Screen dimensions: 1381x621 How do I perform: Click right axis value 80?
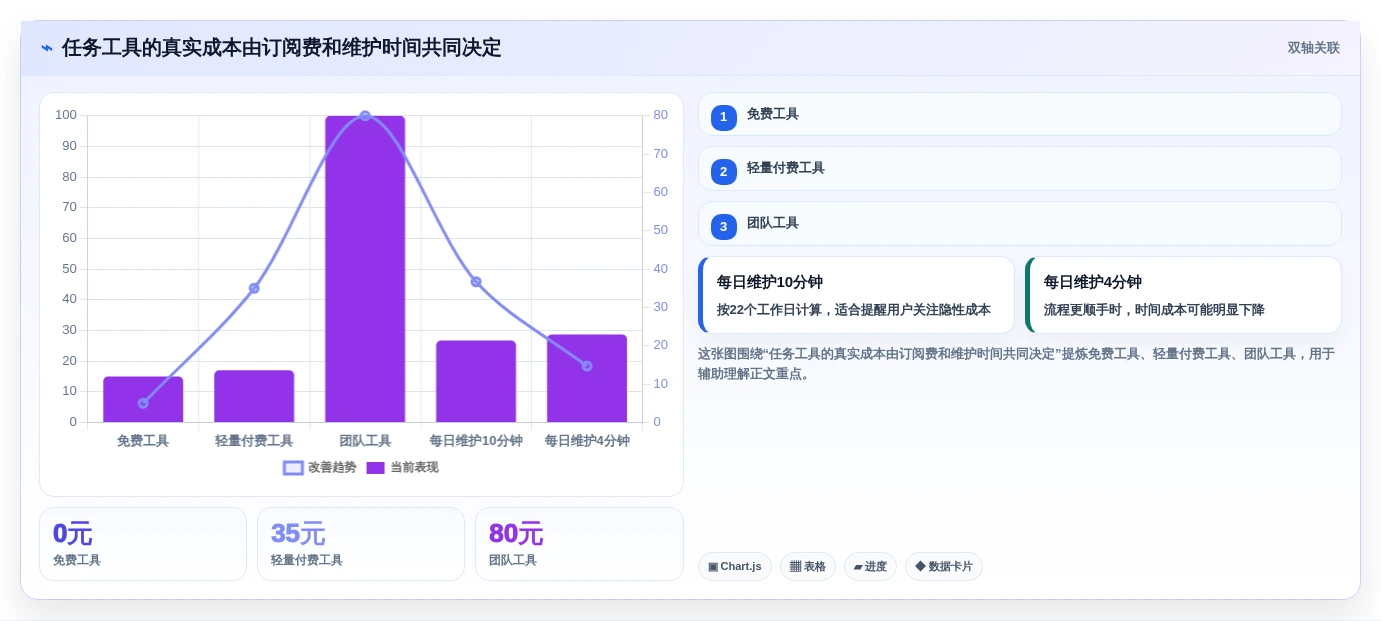pos(661,115)
